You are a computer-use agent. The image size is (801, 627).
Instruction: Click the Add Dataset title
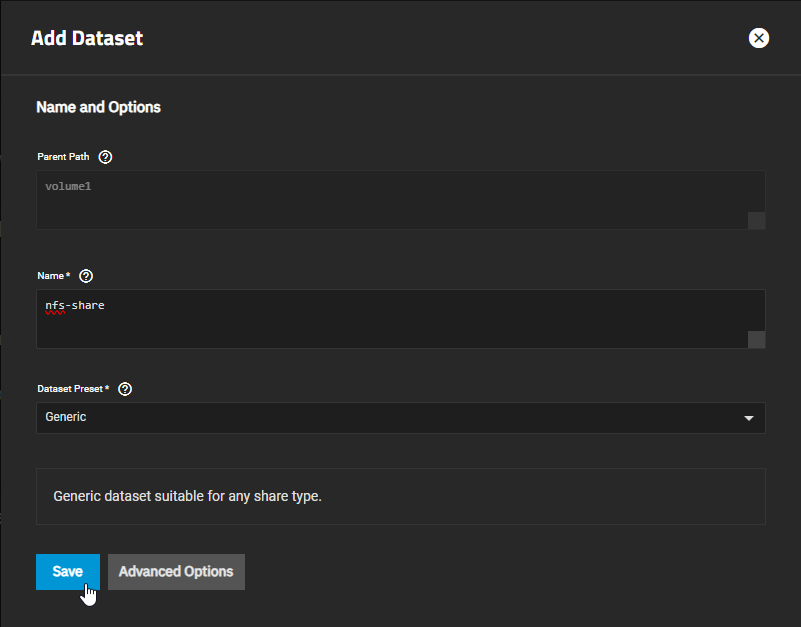(x=87, y=39)
